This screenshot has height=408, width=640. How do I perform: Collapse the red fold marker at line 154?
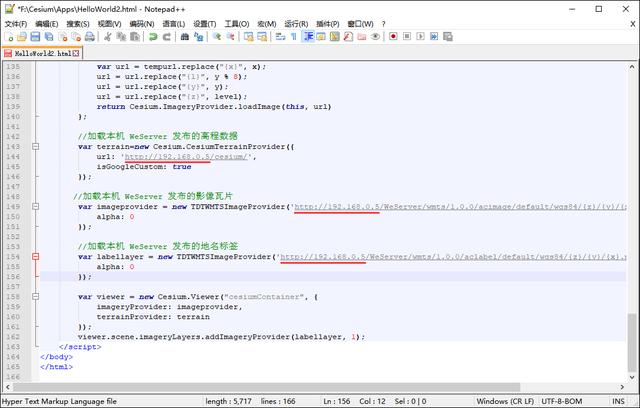pyautogui.click(x=36, y=257)
